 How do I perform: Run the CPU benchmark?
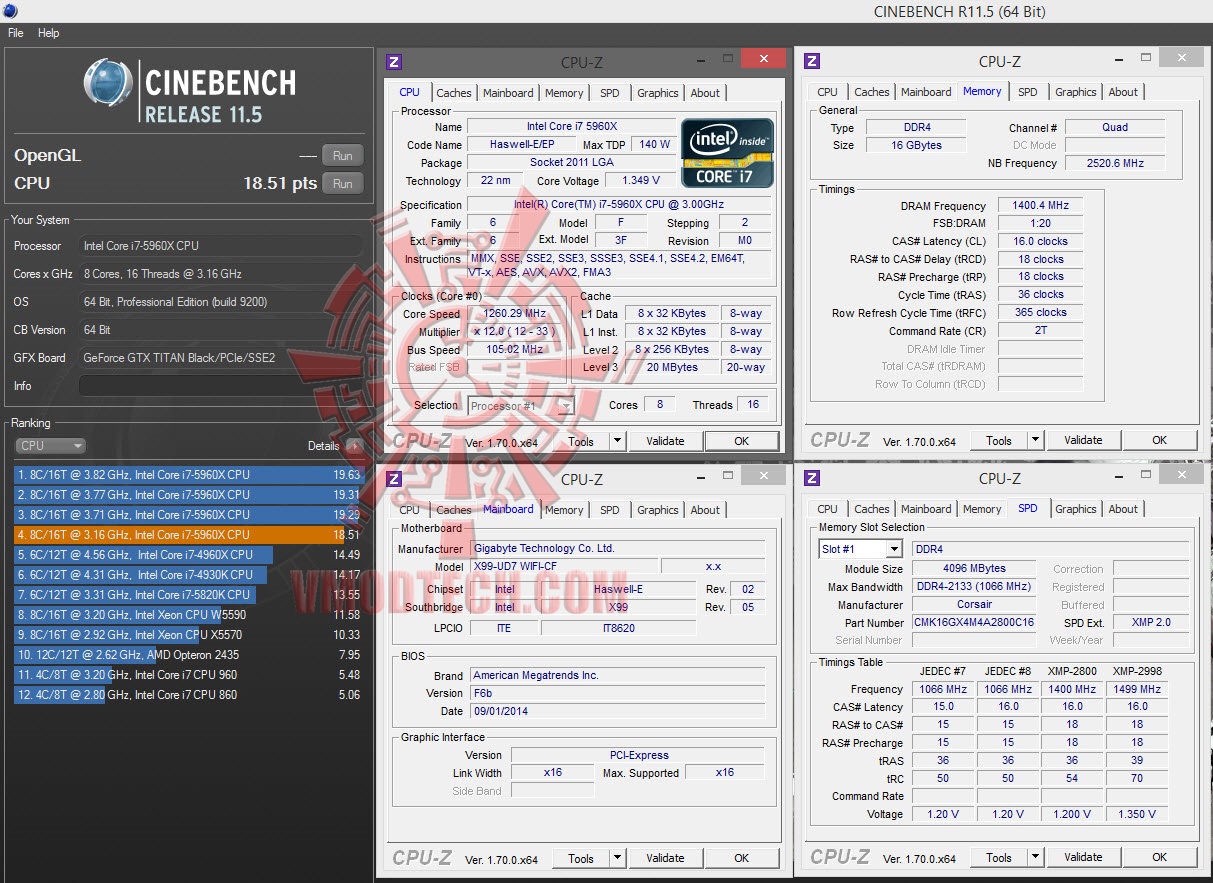[x=342, y=183]
